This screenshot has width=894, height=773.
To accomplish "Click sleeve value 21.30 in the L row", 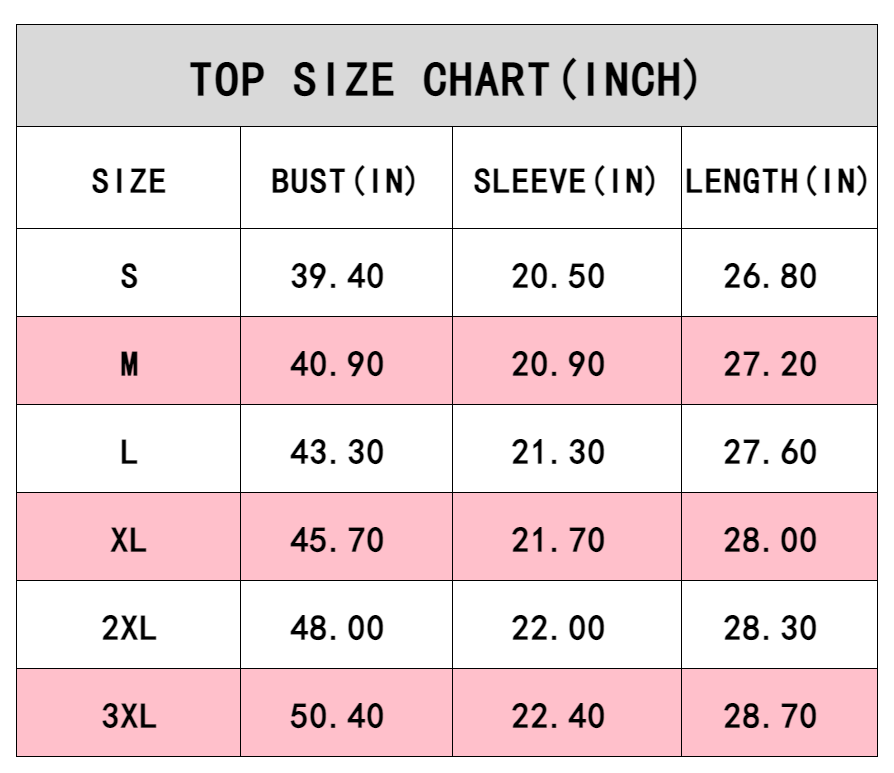I will pyautogui.click(x=558, y=452).
